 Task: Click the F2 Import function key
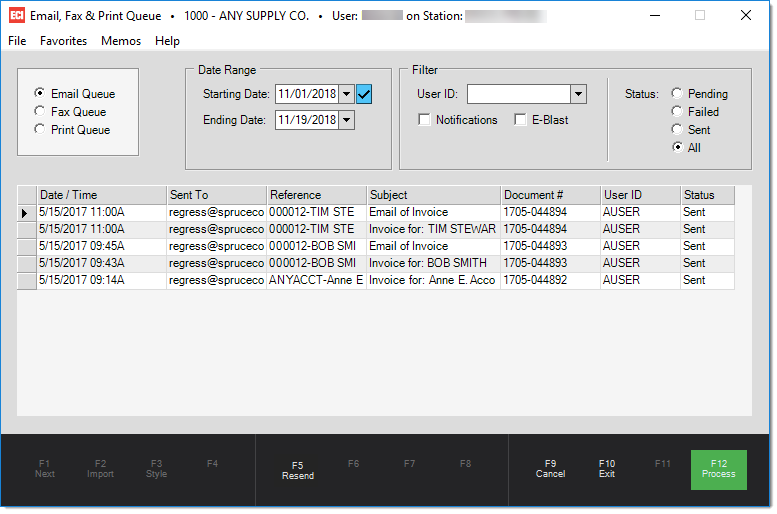pyautogui.click(x=100, y=468)
